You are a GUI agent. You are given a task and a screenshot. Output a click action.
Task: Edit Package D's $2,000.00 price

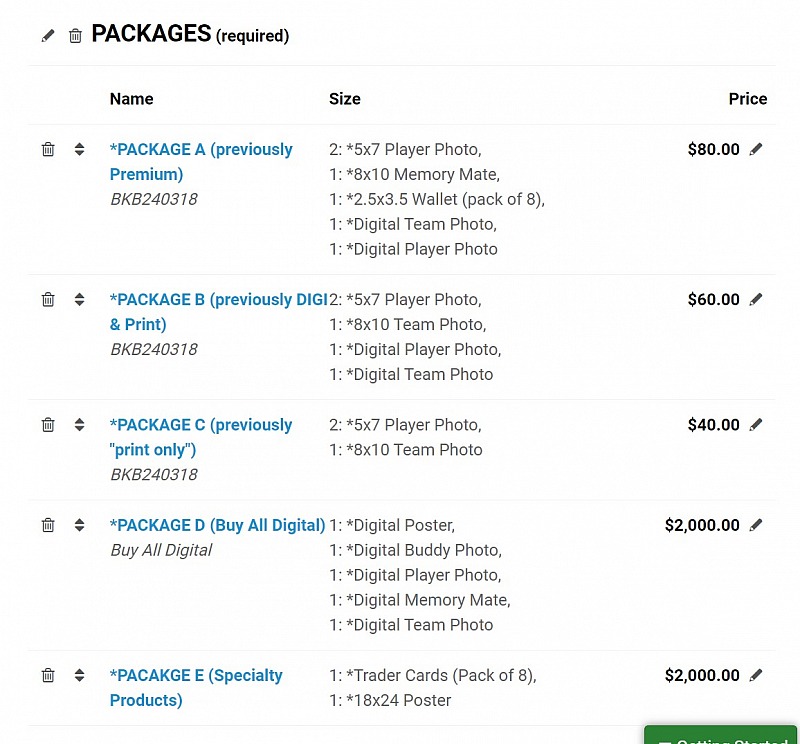[x=756, y=525]
